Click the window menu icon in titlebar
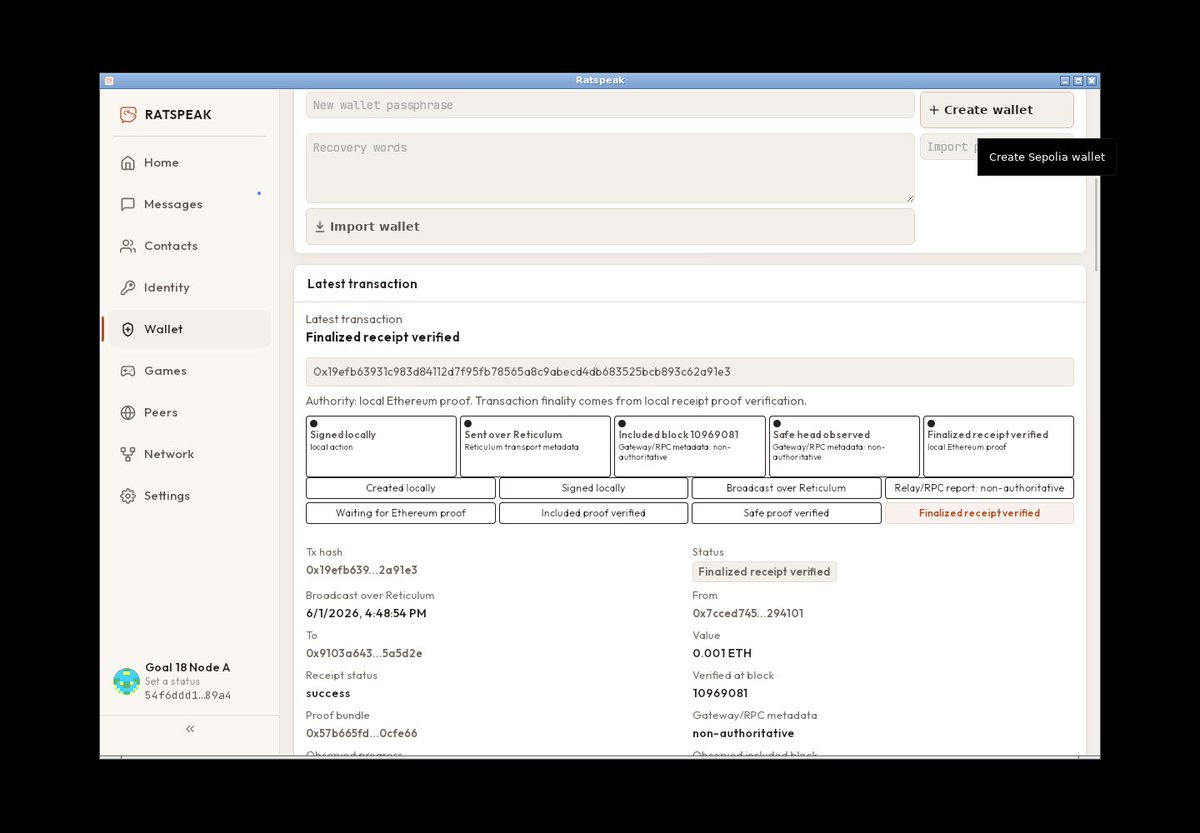The width and height of the screenshot is (1200, 833). (109, 80)
